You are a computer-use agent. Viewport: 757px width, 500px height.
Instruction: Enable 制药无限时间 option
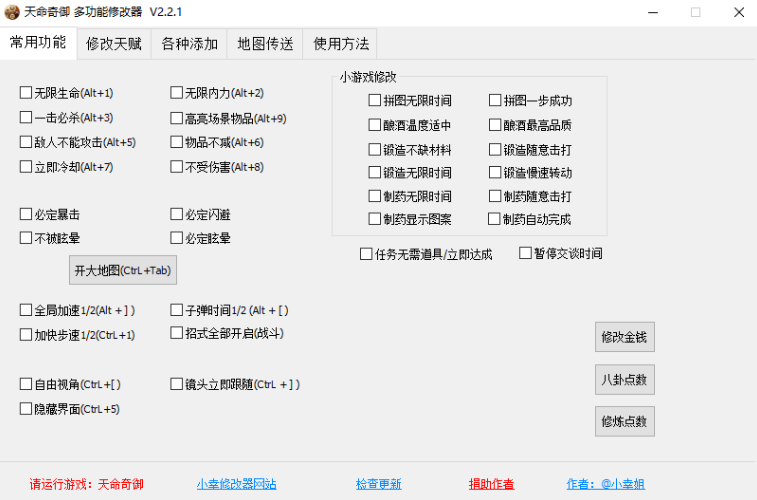pos(374,196)
